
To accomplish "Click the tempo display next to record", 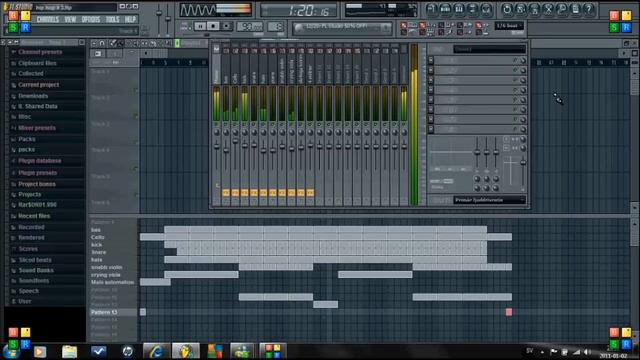I will pos(249,27).
